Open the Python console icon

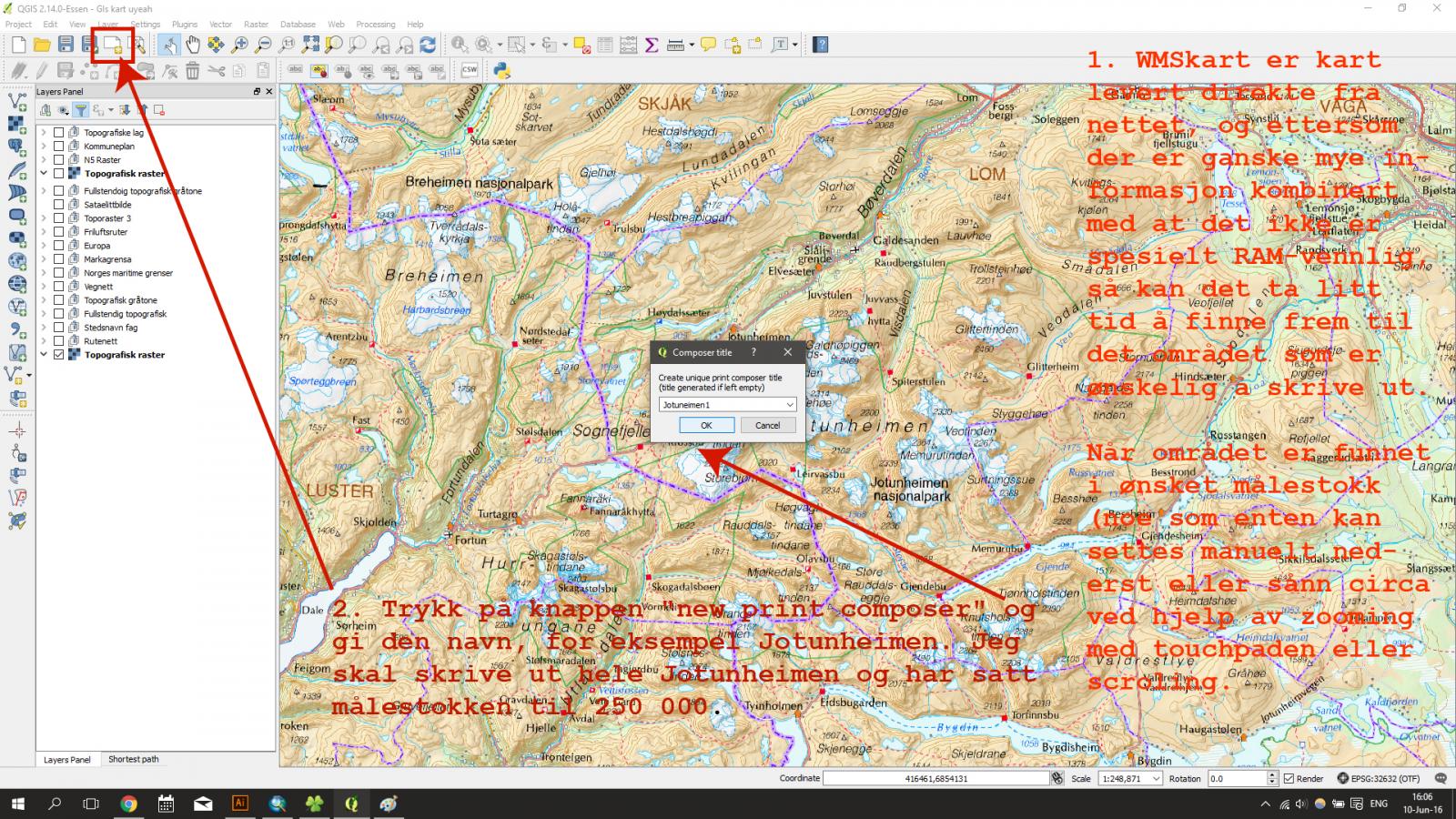(501, 70)
